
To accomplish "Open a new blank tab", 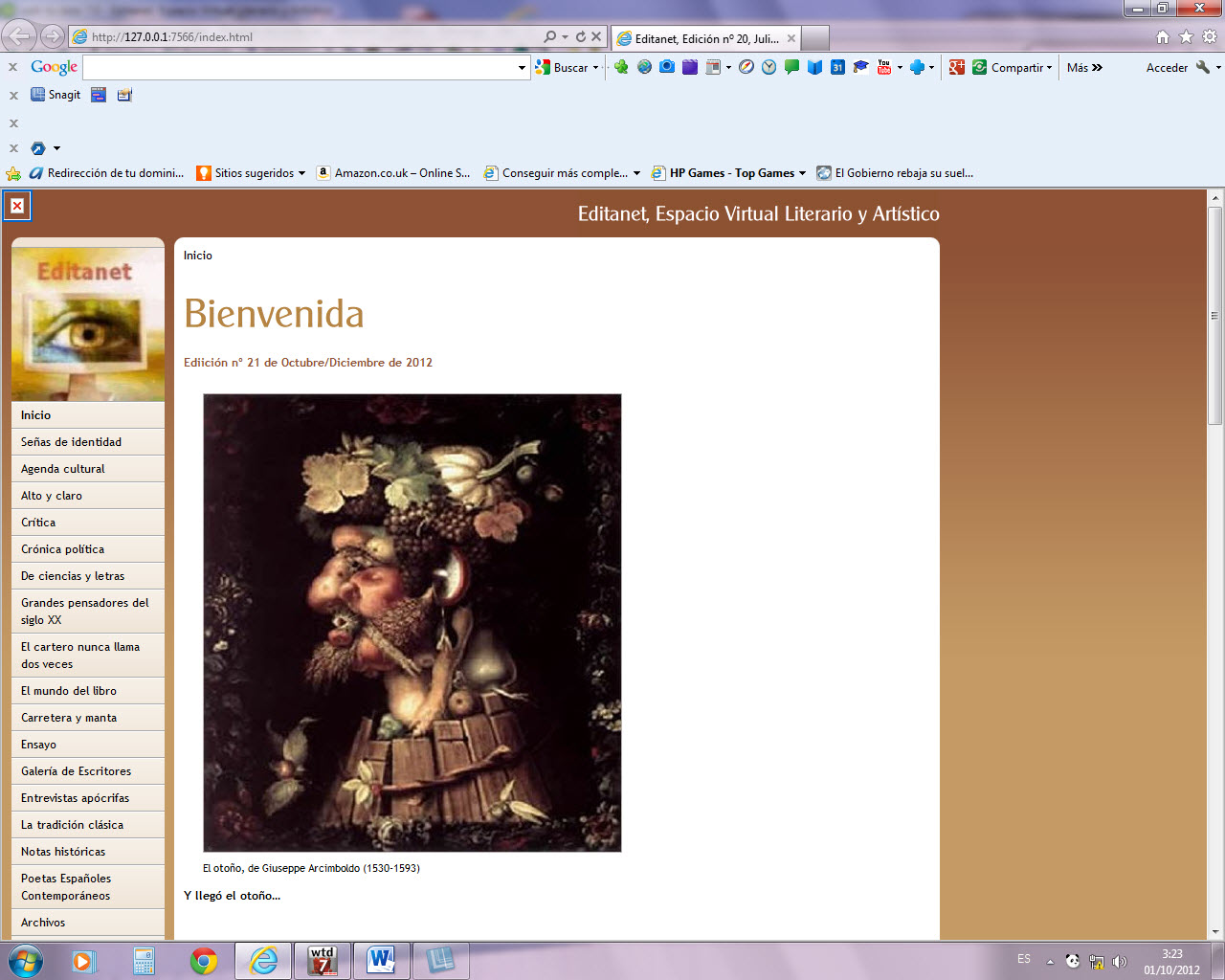I will coord(814,38).
